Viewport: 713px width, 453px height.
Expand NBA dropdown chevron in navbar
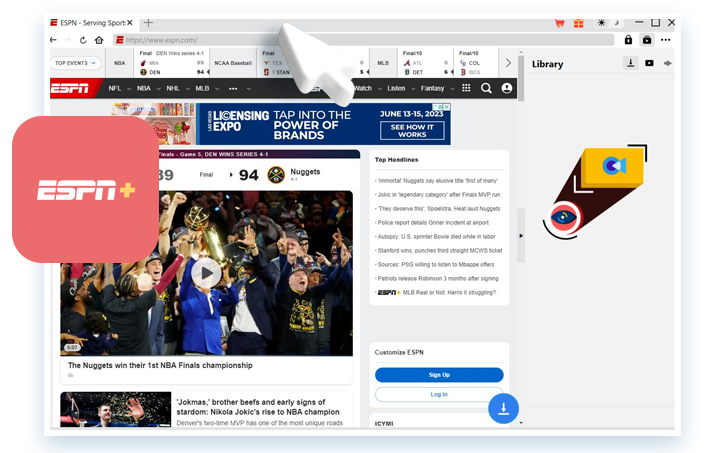(x=158, y=89)
